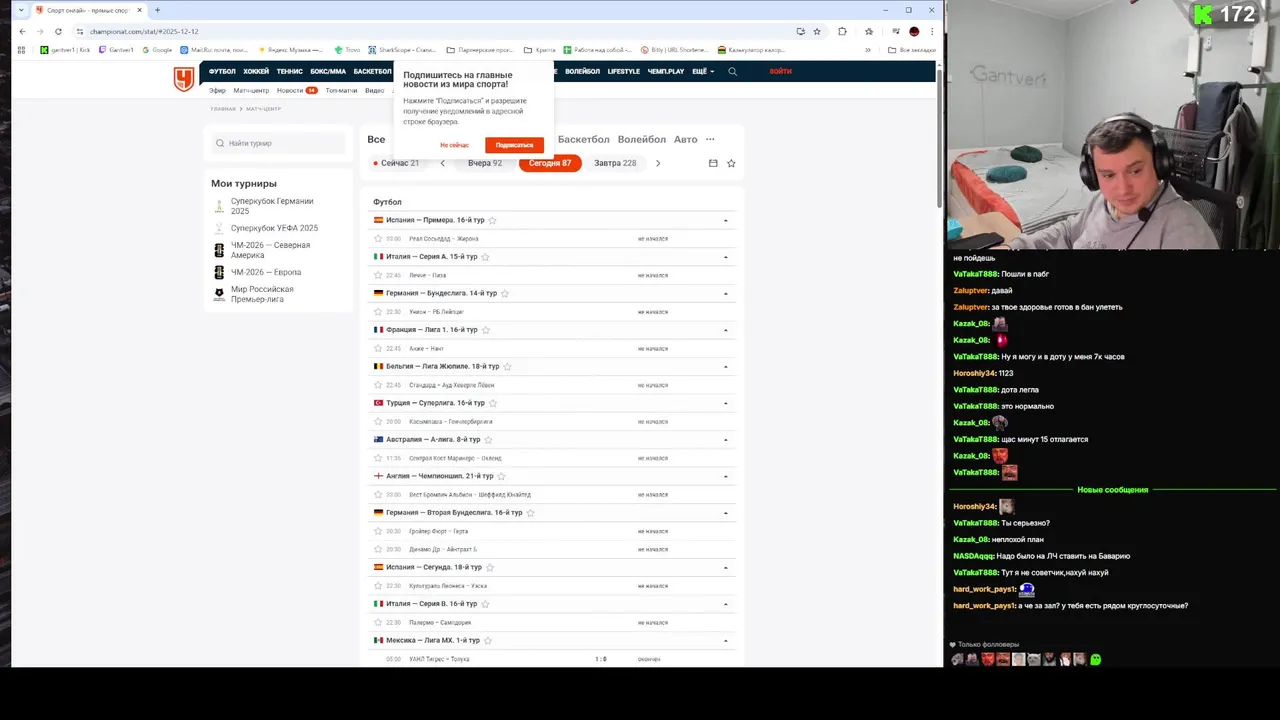
Task: Open the ЧМ-2026 — Европа tournament link
Action: pos(266,272)
